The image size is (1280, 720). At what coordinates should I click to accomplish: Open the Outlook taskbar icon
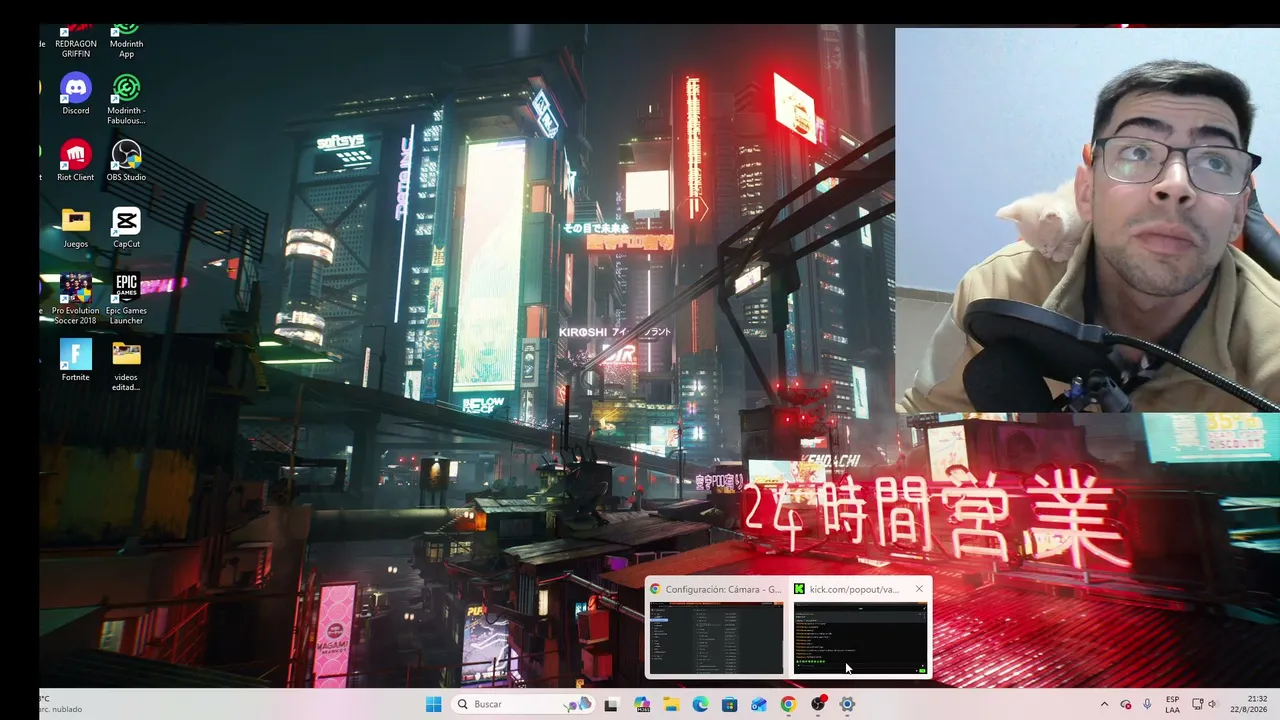coord(759,704)
